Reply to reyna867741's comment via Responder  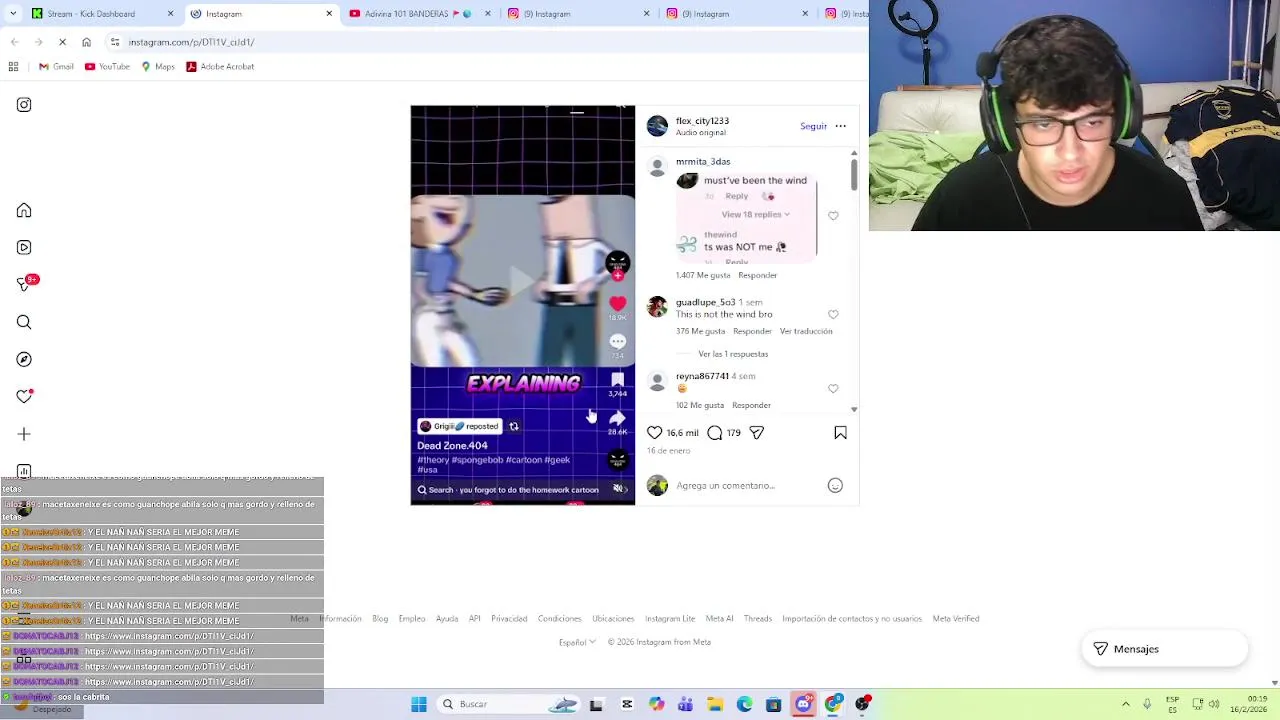pyautogui.click(x=751, y=405)
